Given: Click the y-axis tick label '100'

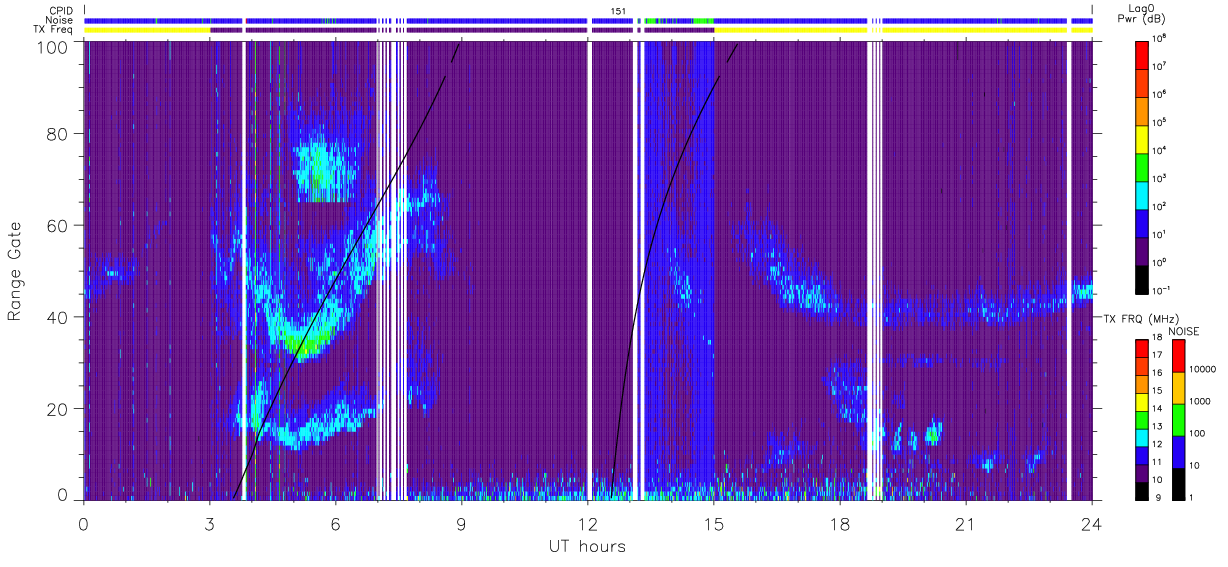Looking at the screenshot, I should [51, 47].
